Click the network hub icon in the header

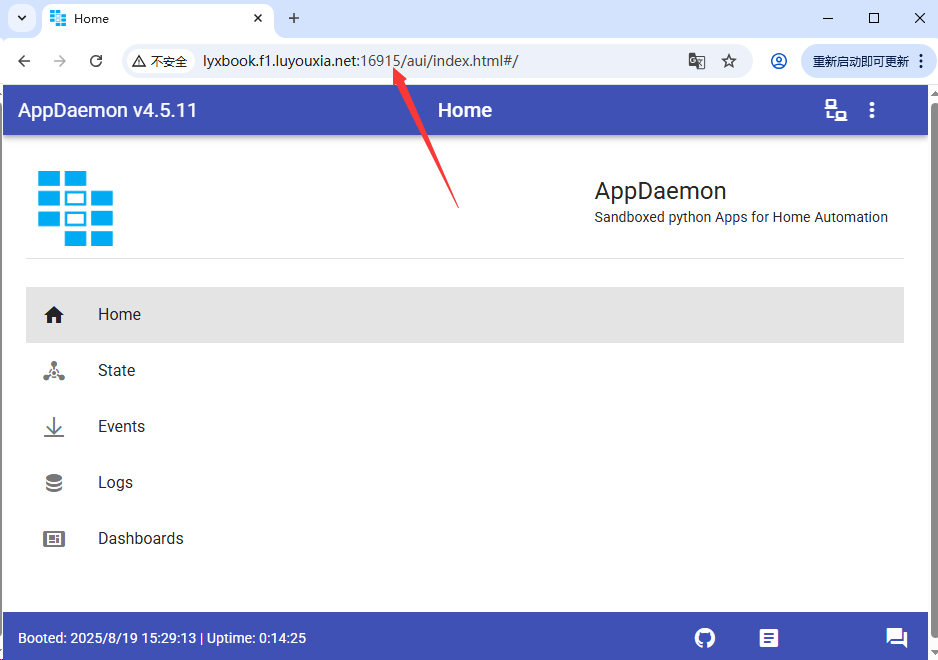point(835,110)
